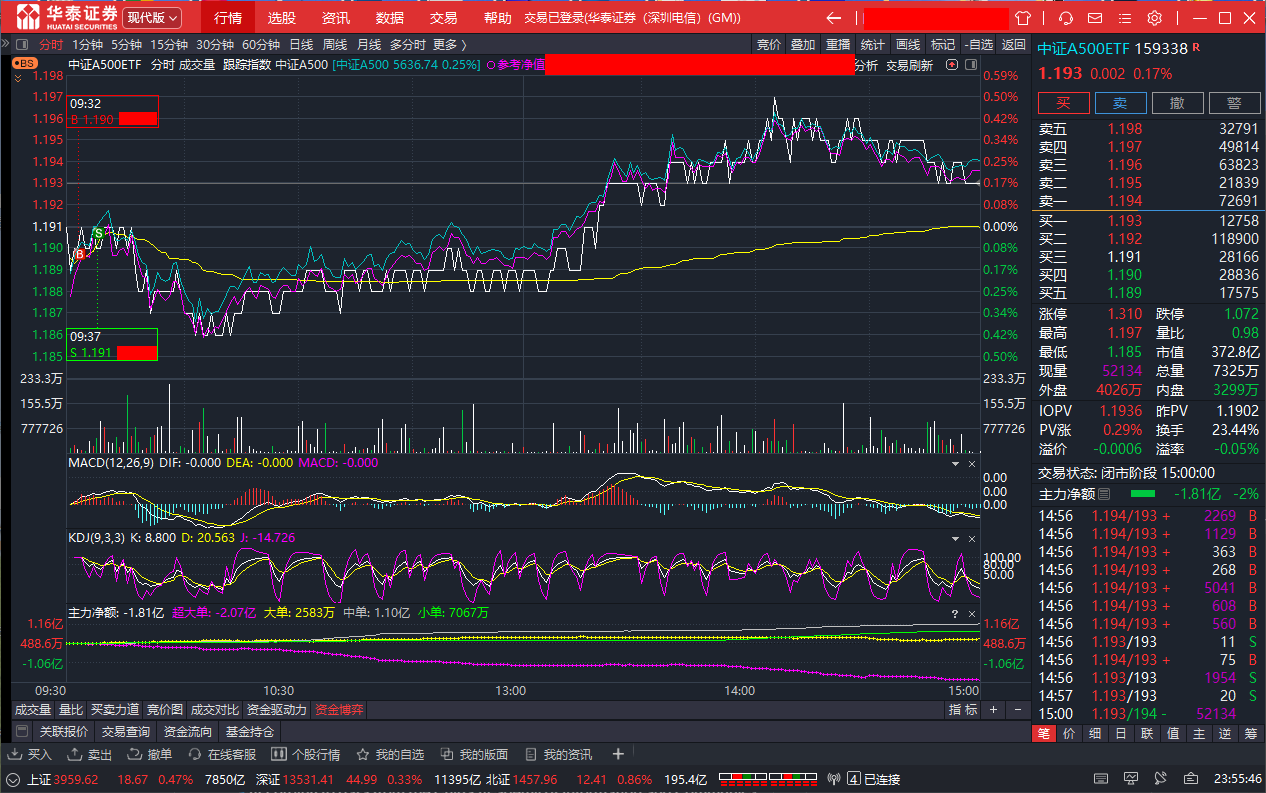Open the message envelope icon
1266x793 pixels.
click(1096, 18)
